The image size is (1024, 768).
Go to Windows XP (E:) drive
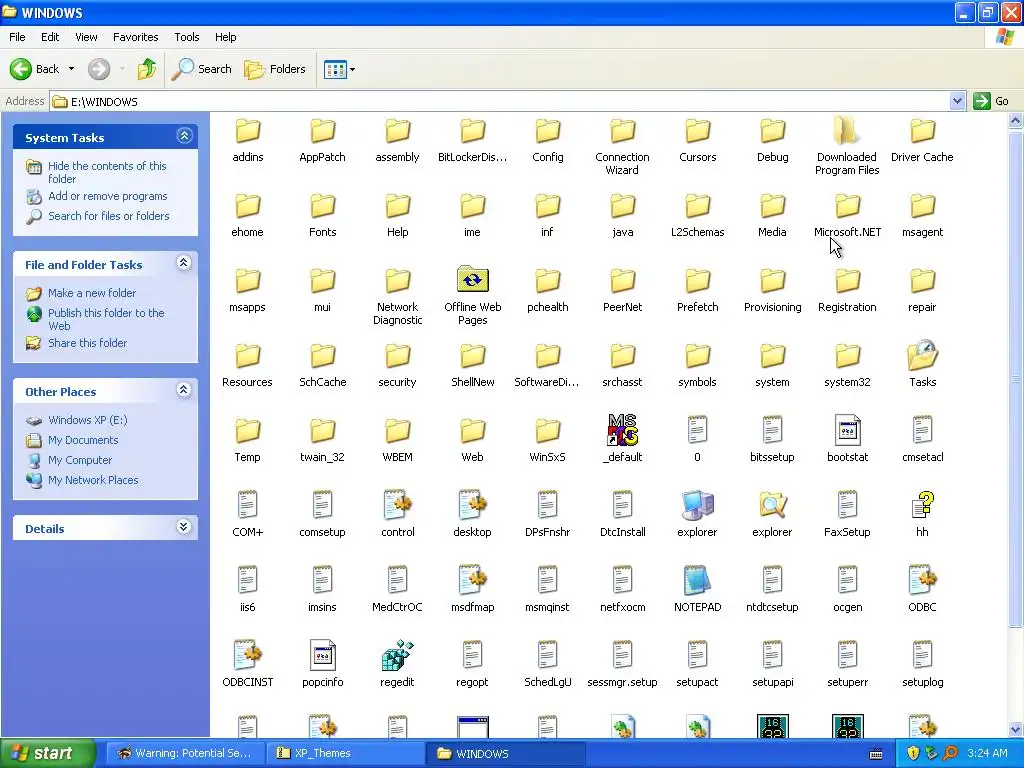(x=88, y=420)
